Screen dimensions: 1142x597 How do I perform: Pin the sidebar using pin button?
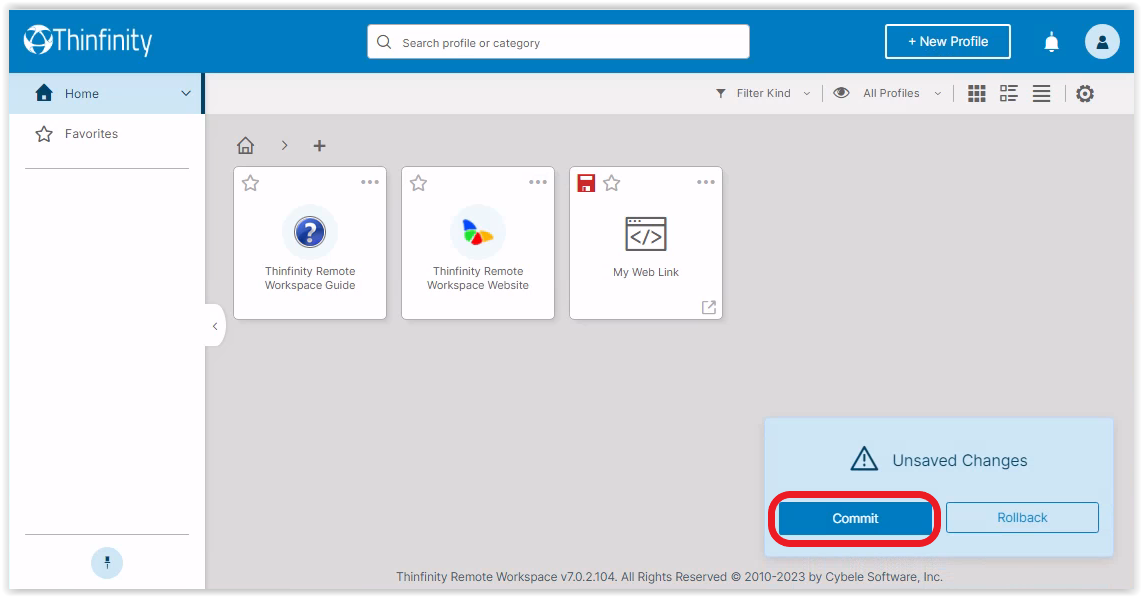pyautogui.click(x=107, y=563)
